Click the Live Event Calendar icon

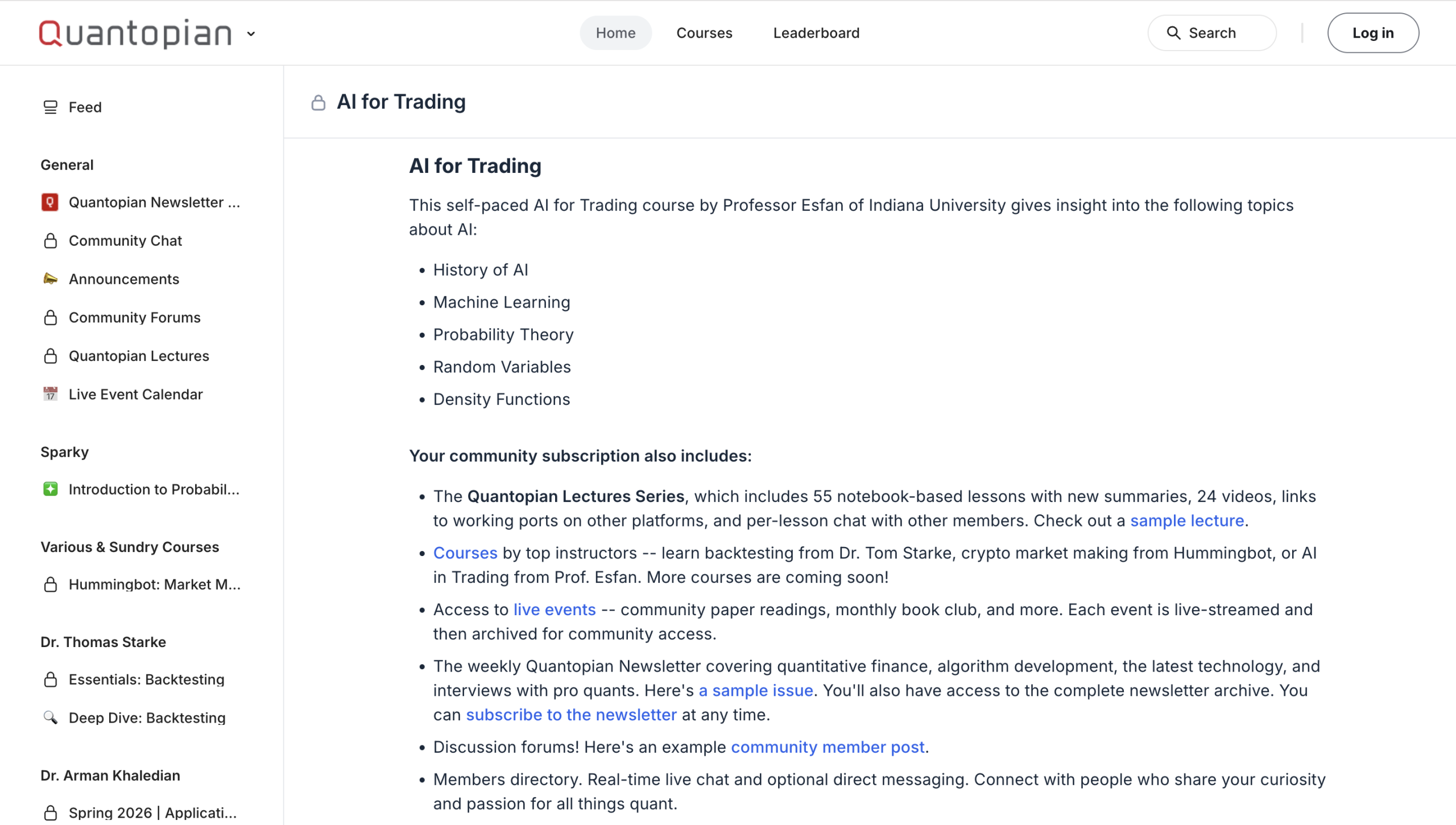(x=50, y=394)
